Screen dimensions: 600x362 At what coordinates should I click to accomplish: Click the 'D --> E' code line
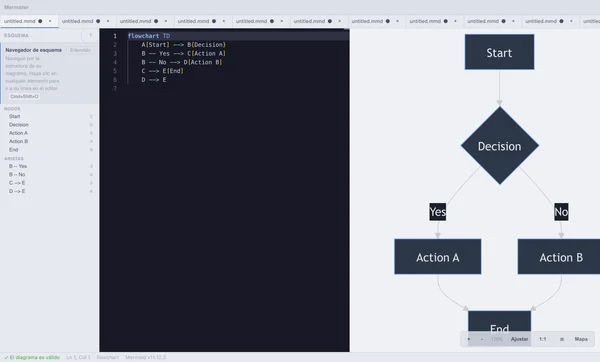pyautogui.click(x=154, y=80)
